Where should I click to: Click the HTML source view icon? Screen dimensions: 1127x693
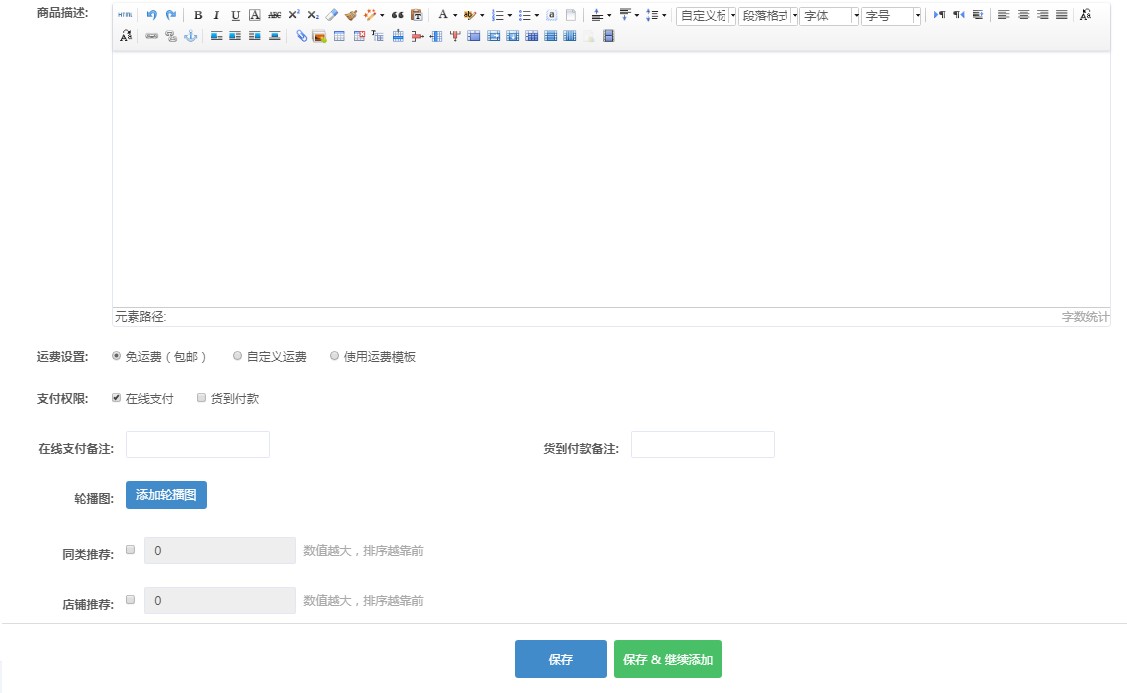[125, 15]
